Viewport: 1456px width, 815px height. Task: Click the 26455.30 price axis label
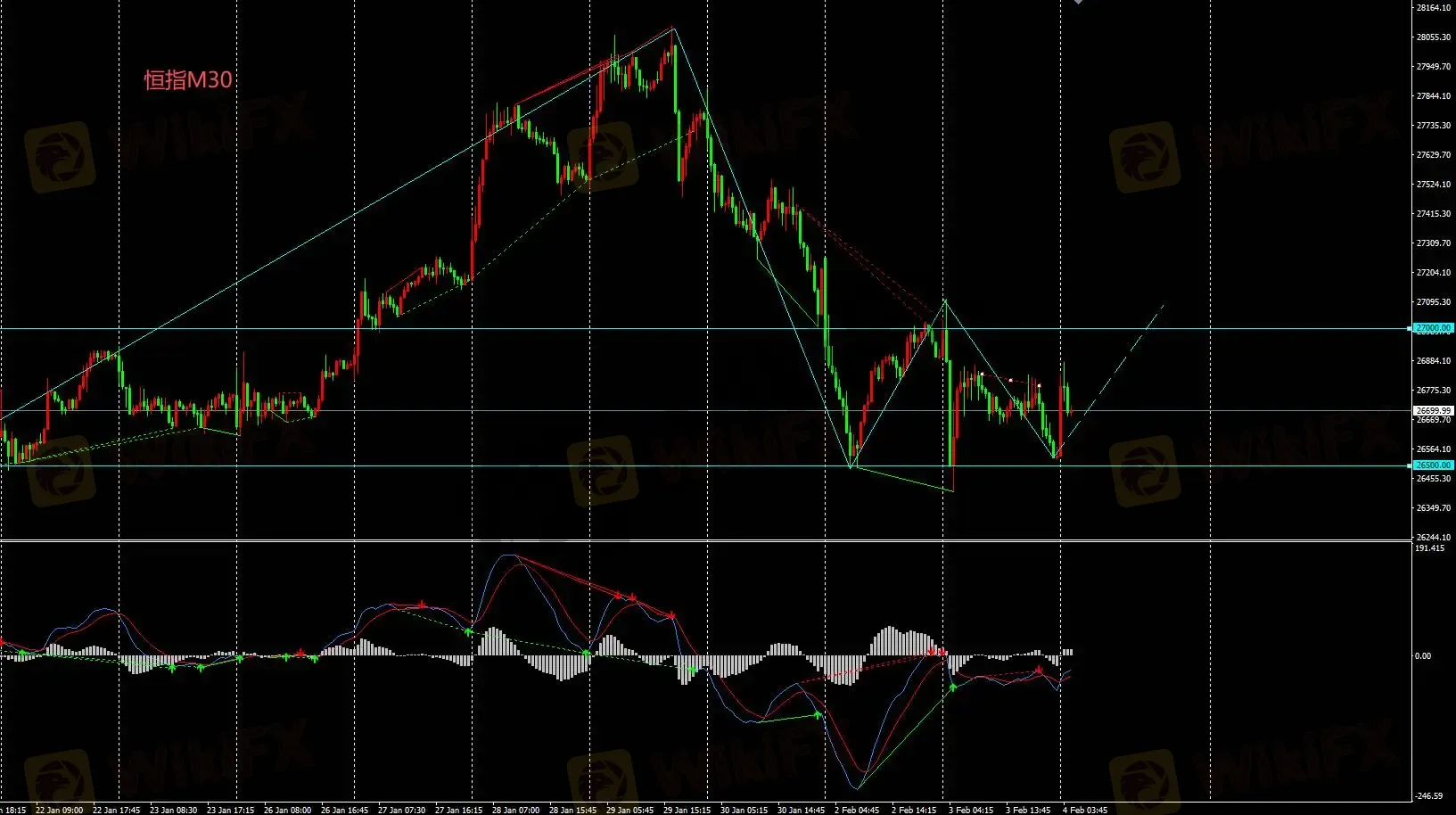[x=1434, y=479]
